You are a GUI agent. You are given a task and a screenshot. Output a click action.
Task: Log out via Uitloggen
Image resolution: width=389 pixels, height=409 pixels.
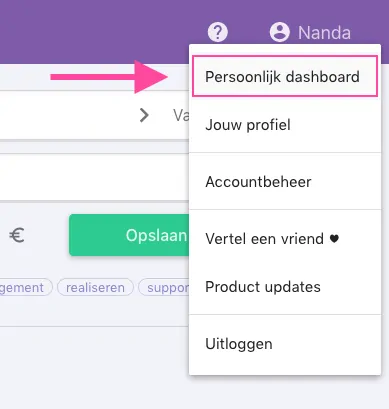(285, 344)
